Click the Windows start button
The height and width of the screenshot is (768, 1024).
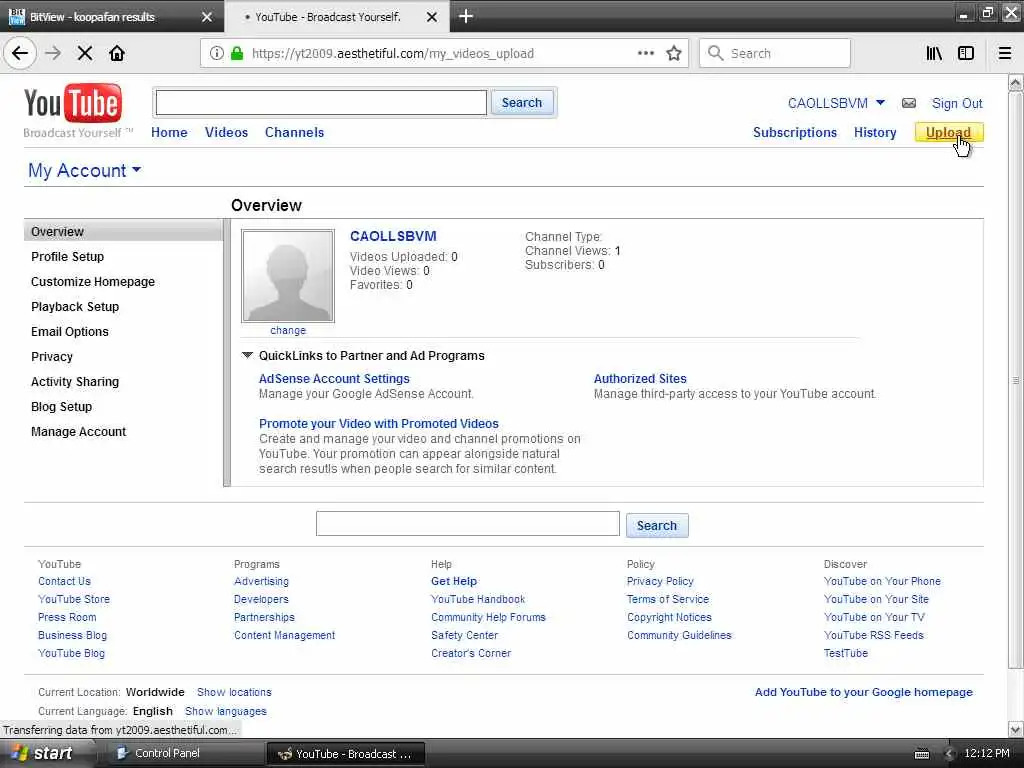pyautogui.click(x=43, y=753)
